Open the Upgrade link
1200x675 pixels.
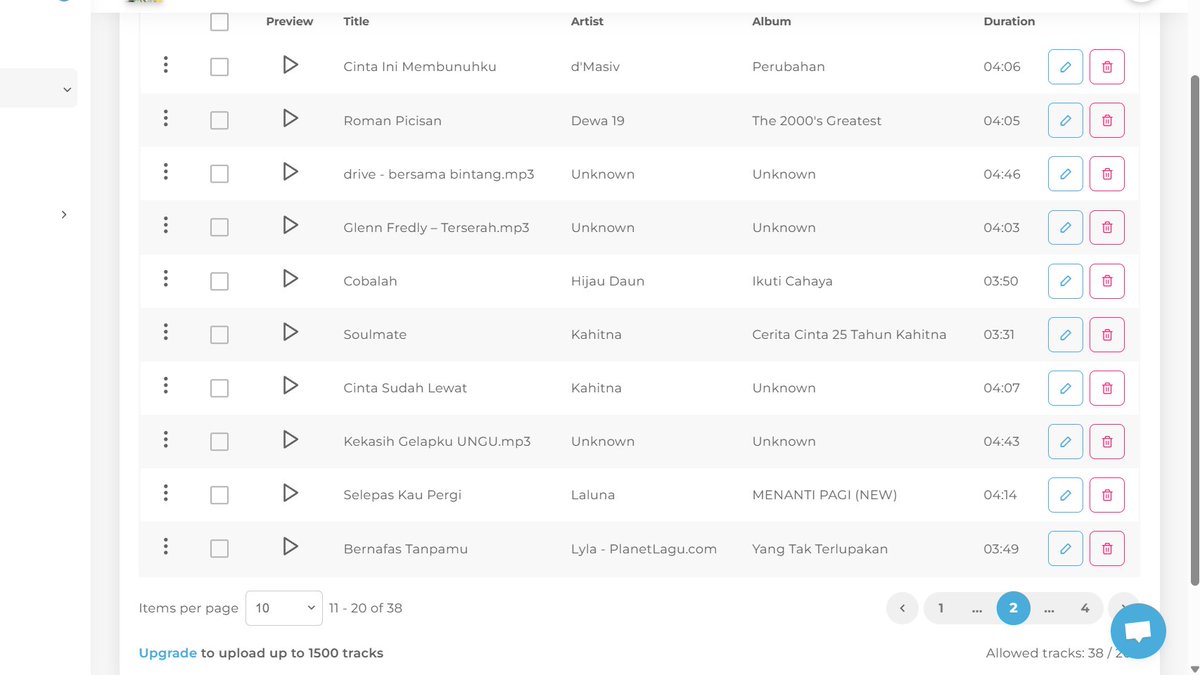(168, 653)
